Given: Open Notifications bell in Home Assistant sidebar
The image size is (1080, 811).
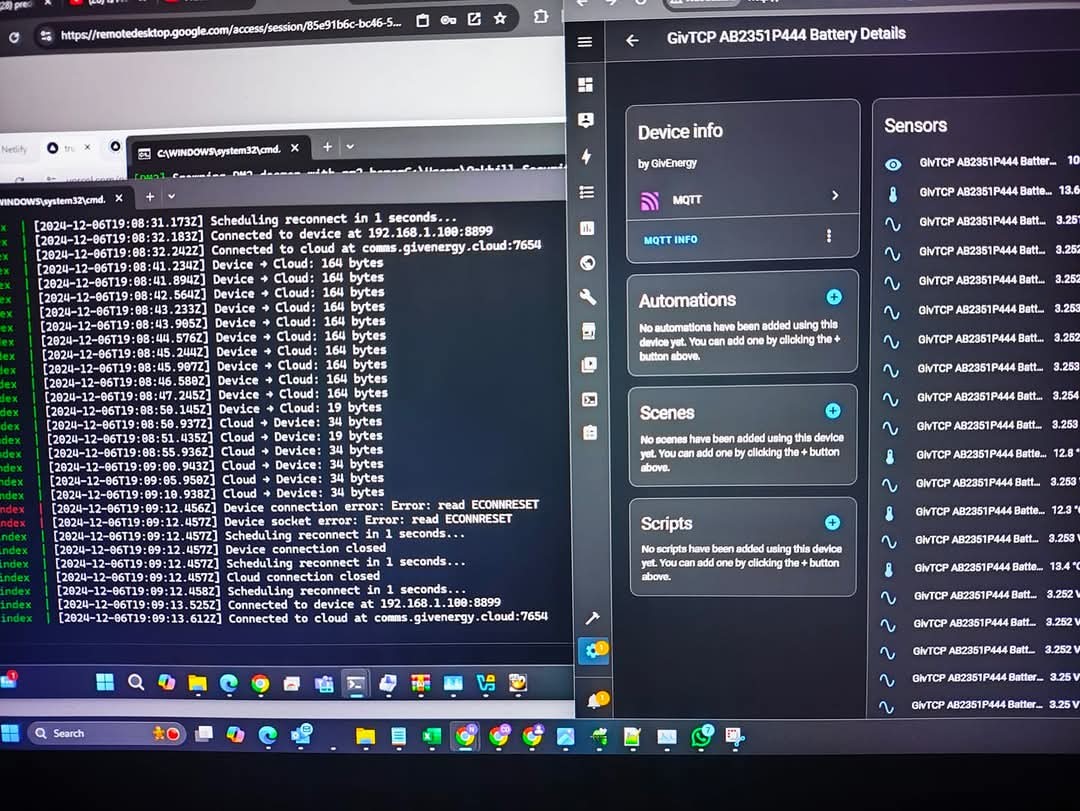Looking at the screenshot, I should pyautogui.click(x=595, y=701).
